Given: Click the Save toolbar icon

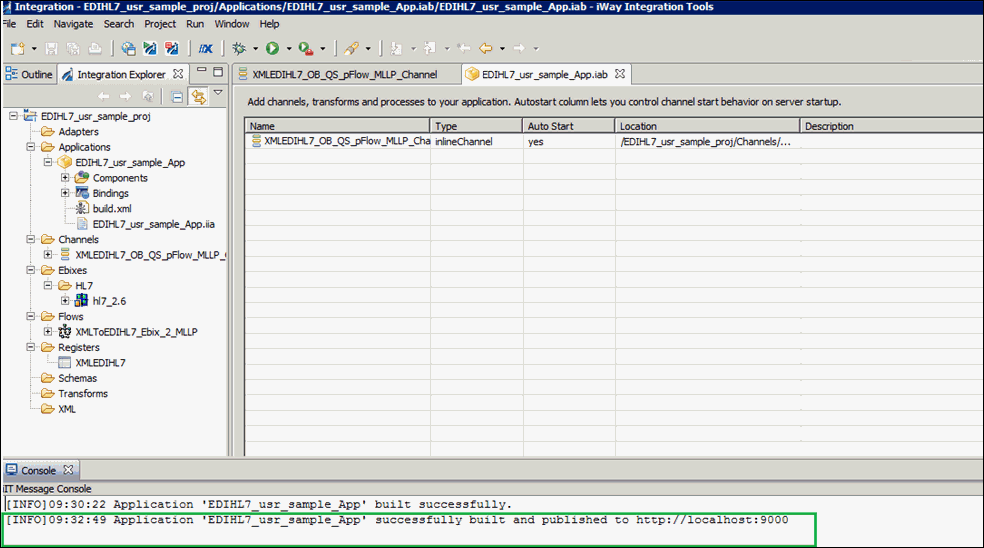Looking at the screenshot, I should (x=51, y=48).
